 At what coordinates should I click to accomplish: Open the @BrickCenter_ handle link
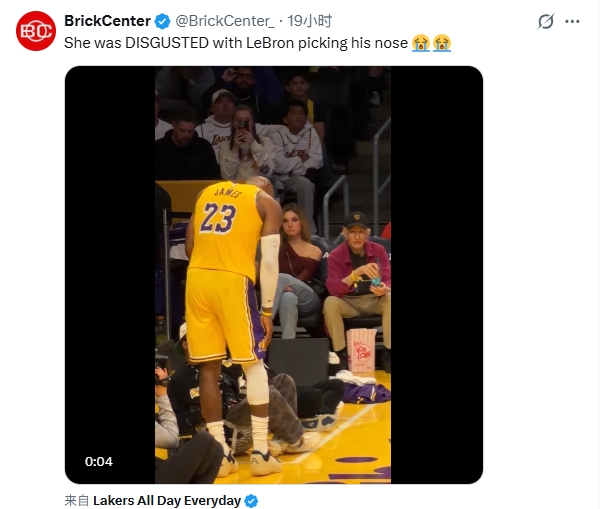click(225, 20)
